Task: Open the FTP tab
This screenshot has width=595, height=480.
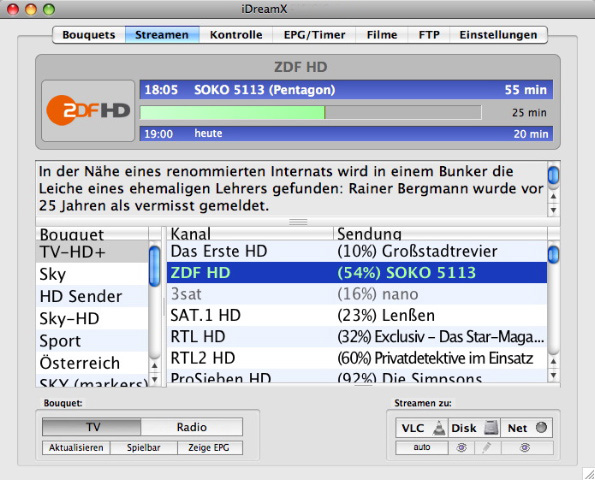Action: tap(429, 35)
